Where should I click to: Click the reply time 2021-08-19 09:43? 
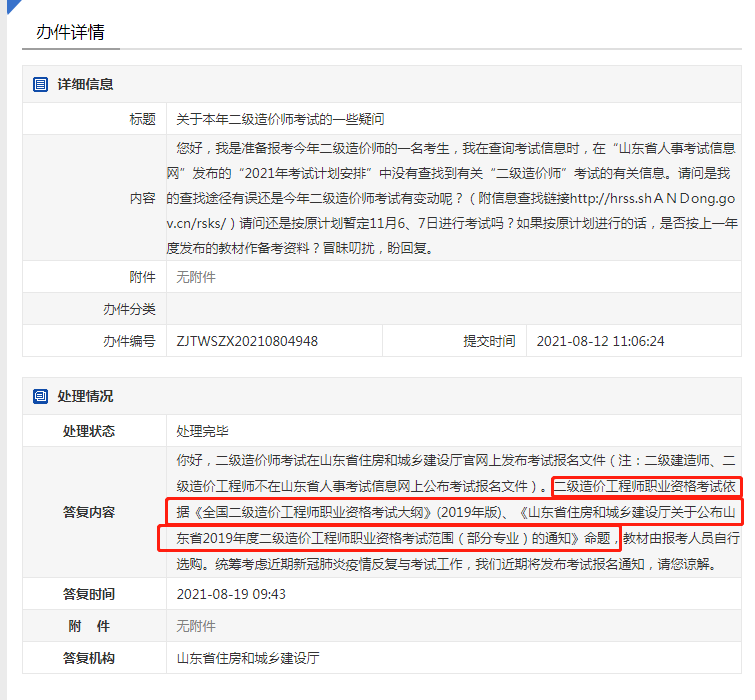tap(231, 594)
